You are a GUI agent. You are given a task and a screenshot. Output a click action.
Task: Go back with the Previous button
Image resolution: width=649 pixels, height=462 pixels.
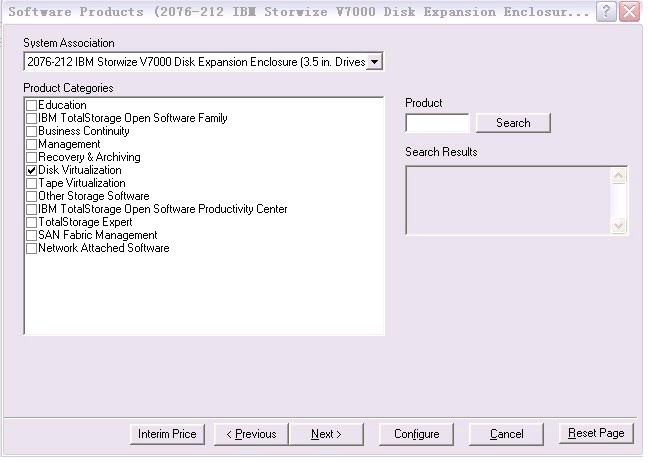point(251,434)
